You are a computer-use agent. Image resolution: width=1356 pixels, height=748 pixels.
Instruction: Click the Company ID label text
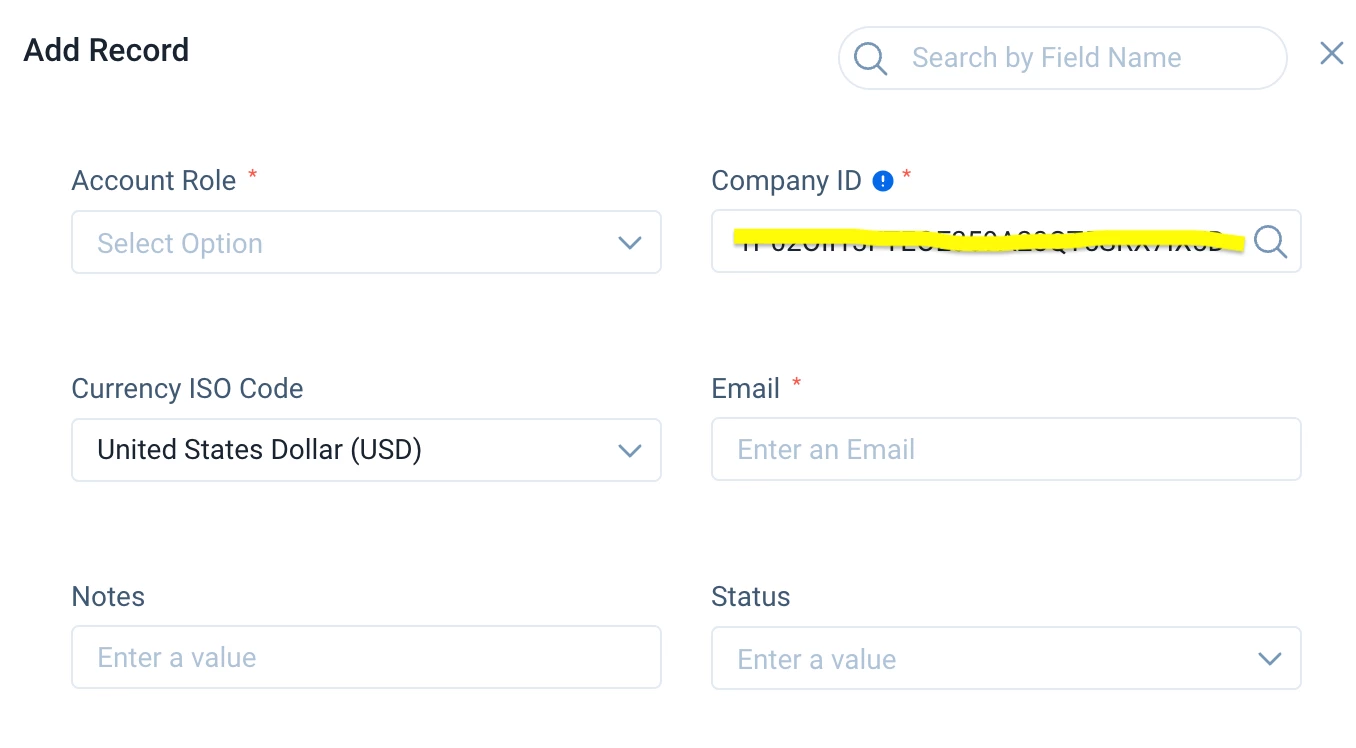click(x=786, y=181)
